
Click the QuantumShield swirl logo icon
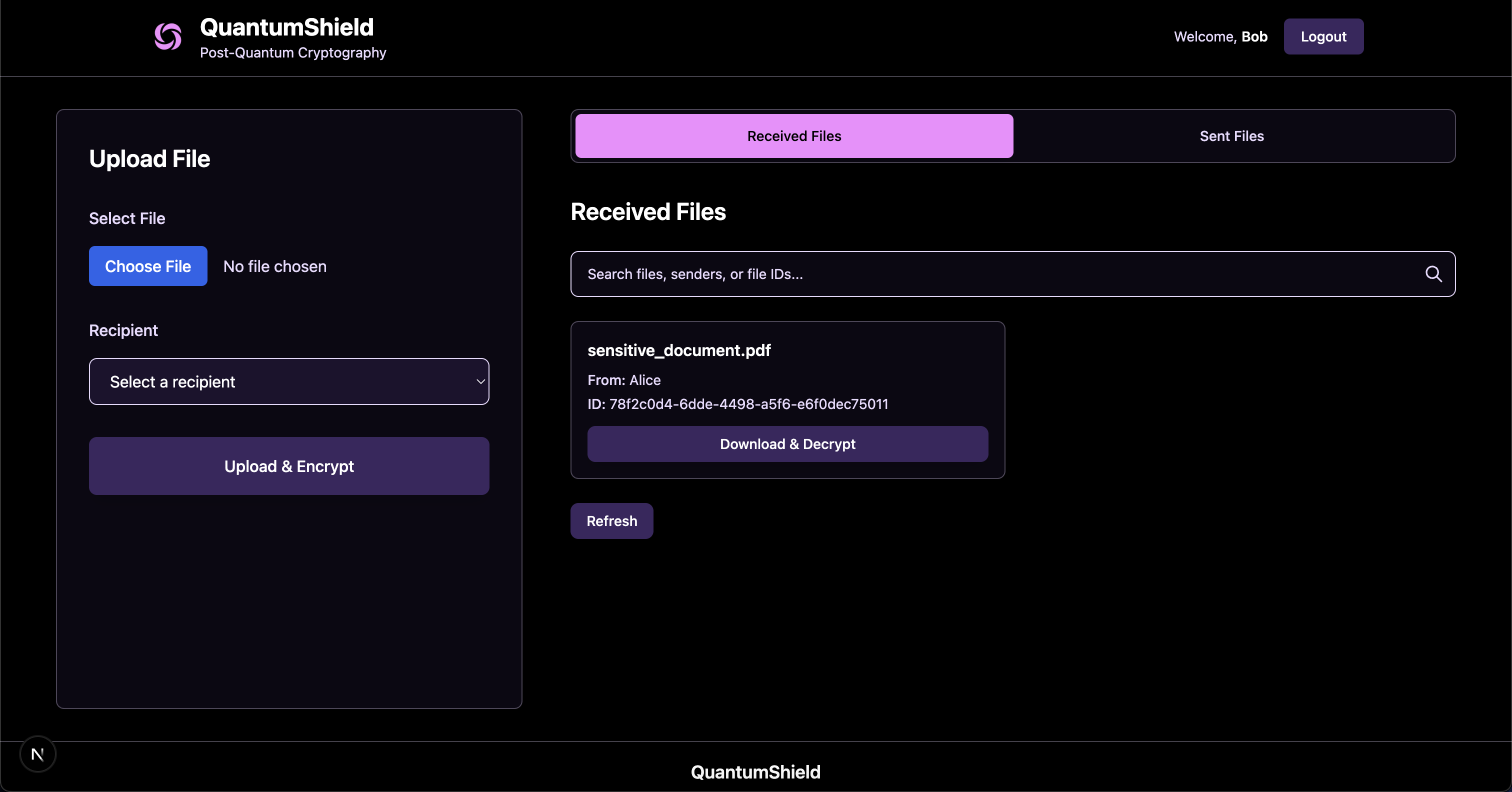(x=168, y=37)
